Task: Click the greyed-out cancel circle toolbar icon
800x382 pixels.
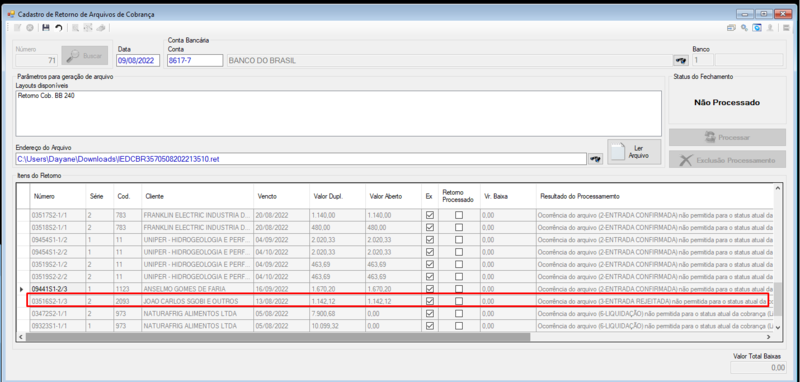Action: tap(30, 28)
